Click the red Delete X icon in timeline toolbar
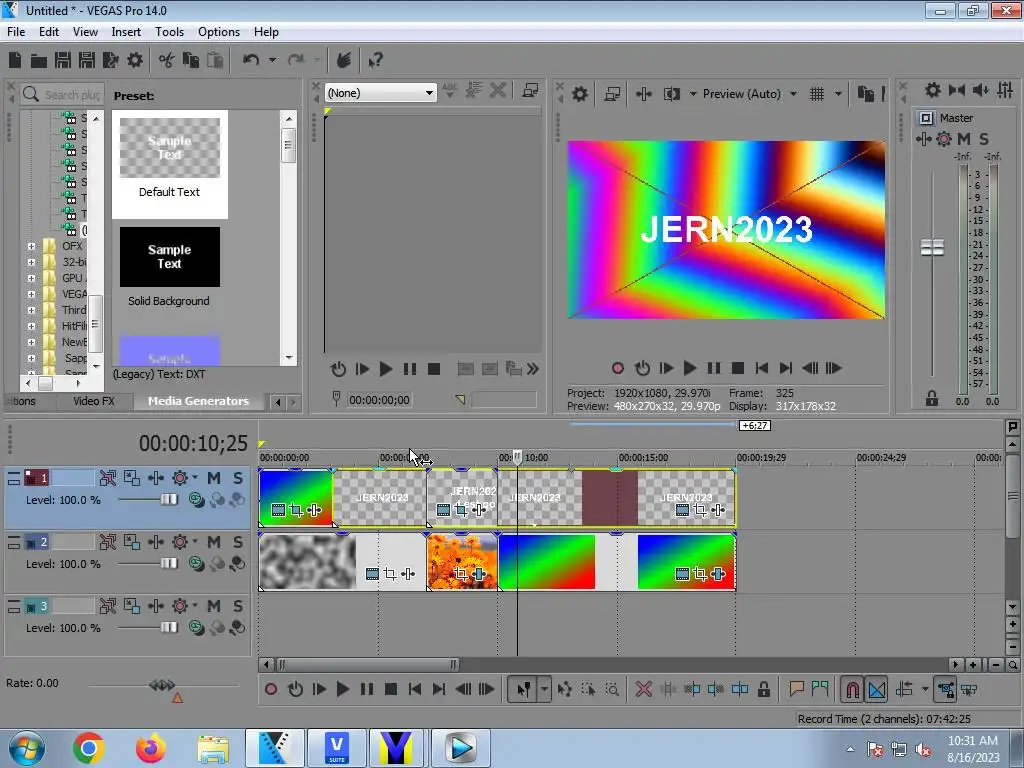 click(x=644, y=689)
